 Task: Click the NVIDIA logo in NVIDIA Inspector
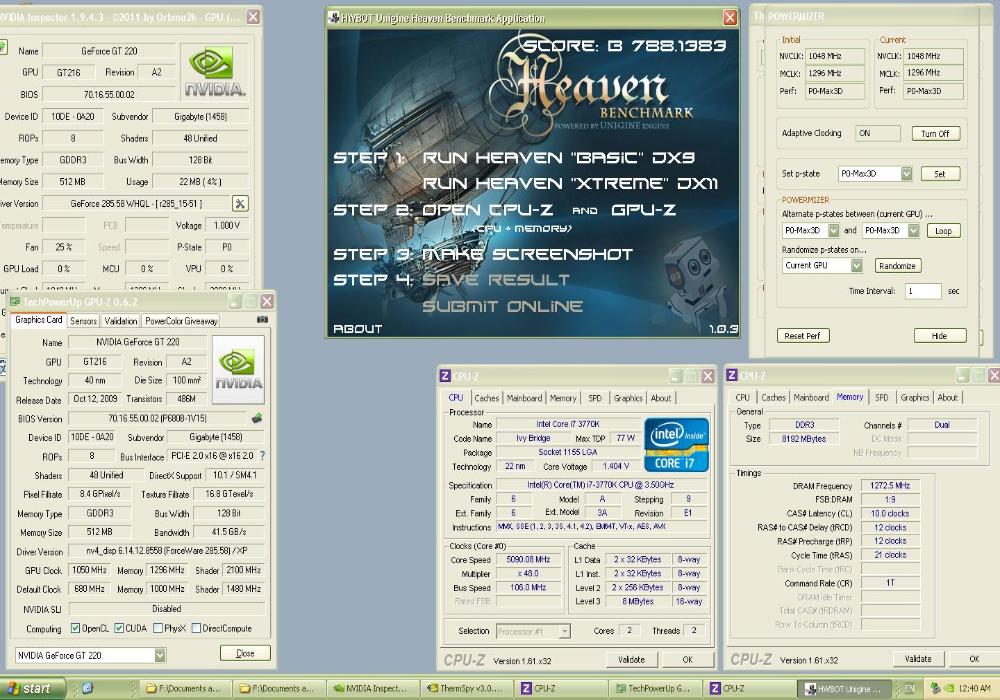pos(214,72)
